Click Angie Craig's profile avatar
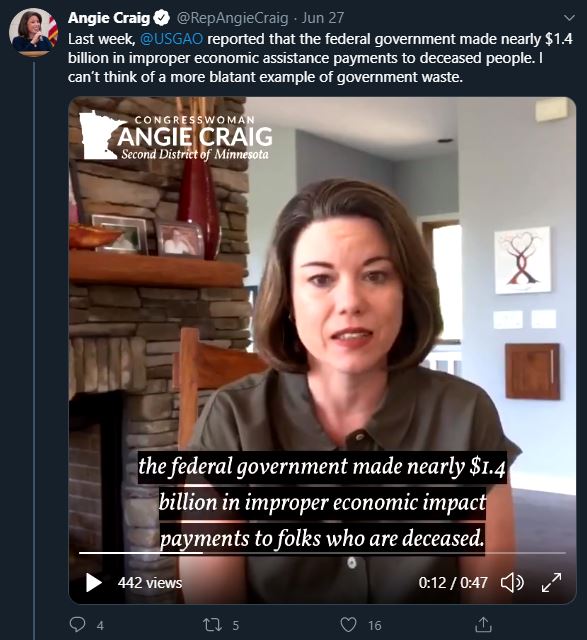The height and width of the screenshot is (640, 587). pyautogui.click(x=33, y=32)
